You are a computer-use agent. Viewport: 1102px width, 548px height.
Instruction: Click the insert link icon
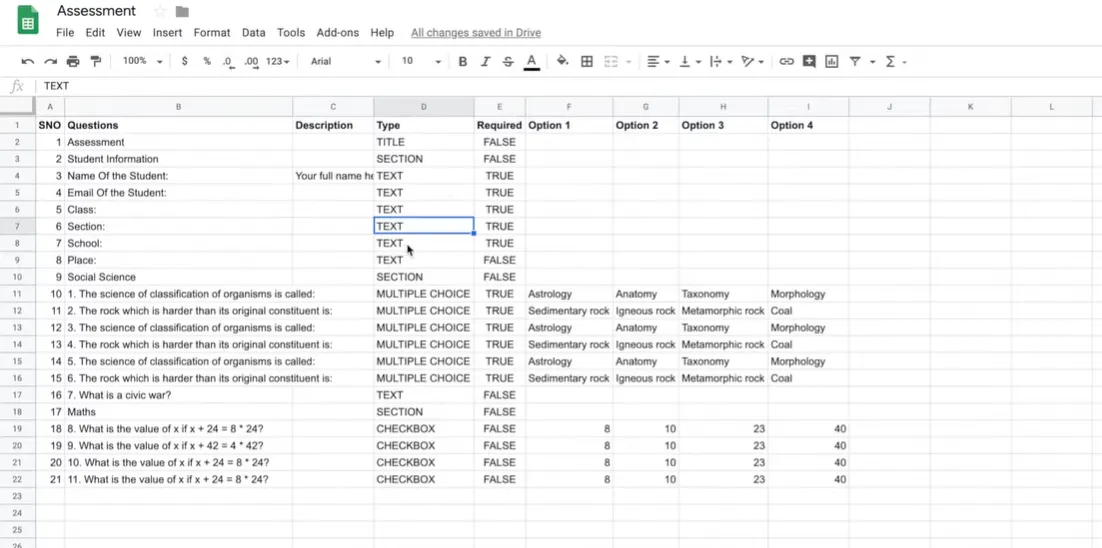pyautogui.click(x=786, y=62)
